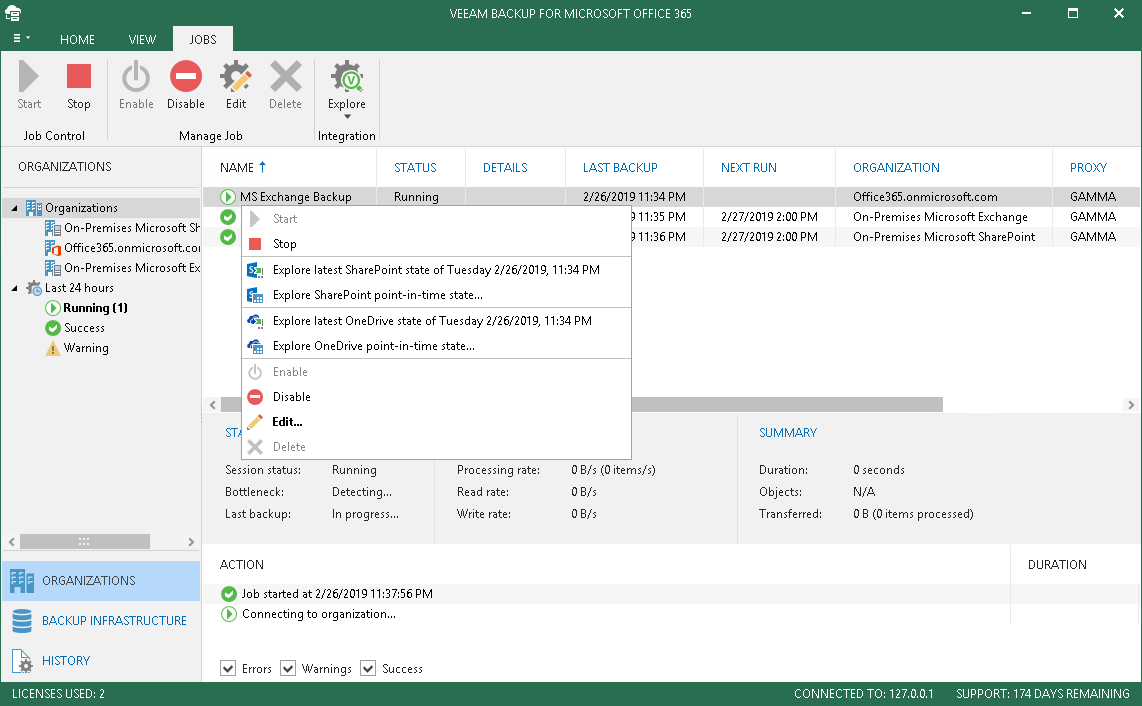Screen dimensions: 1142x706
Task: Click job list horizontal scrollbar right arrow
Action: (x=1130, y=405)
